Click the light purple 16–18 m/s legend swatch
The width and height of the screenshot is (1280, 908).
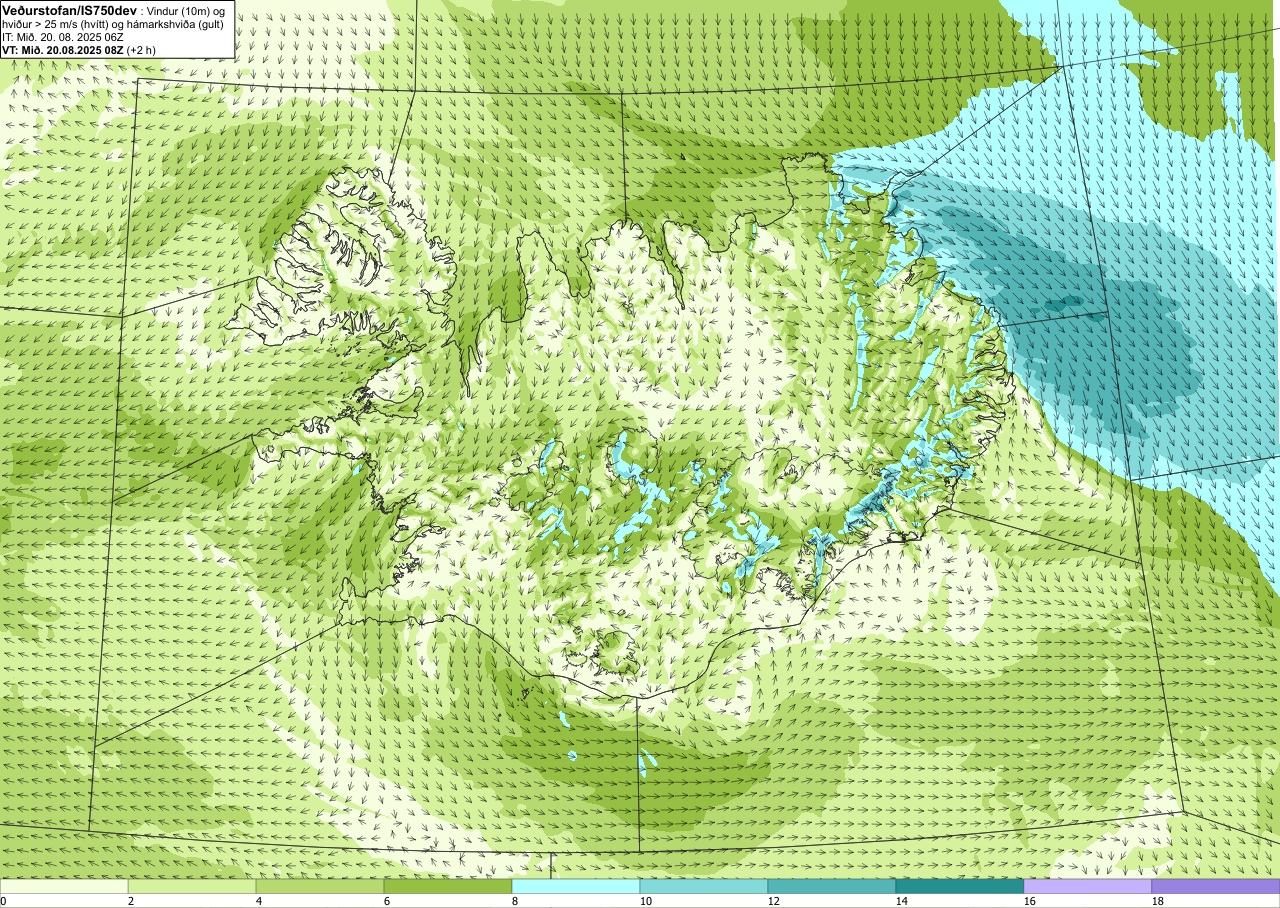[1088, 886]
